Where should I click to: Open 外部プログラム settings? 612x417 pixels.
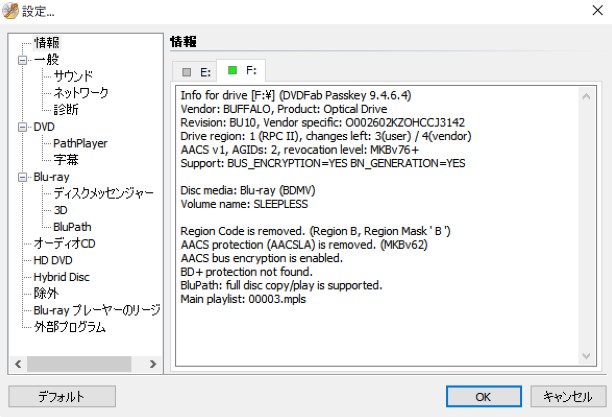(x=69, y=326)
